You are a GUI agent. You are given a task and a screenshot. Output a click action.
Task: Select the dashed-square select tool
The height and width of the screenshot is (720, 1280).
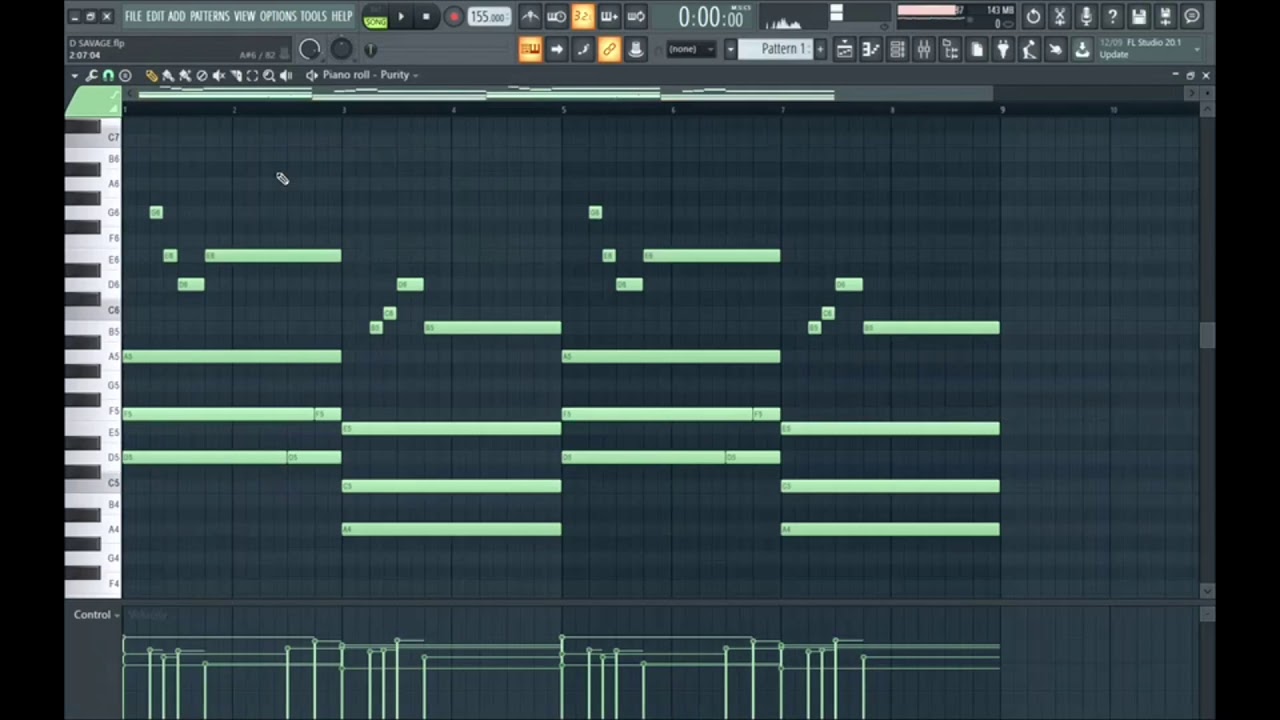(253, 76)
